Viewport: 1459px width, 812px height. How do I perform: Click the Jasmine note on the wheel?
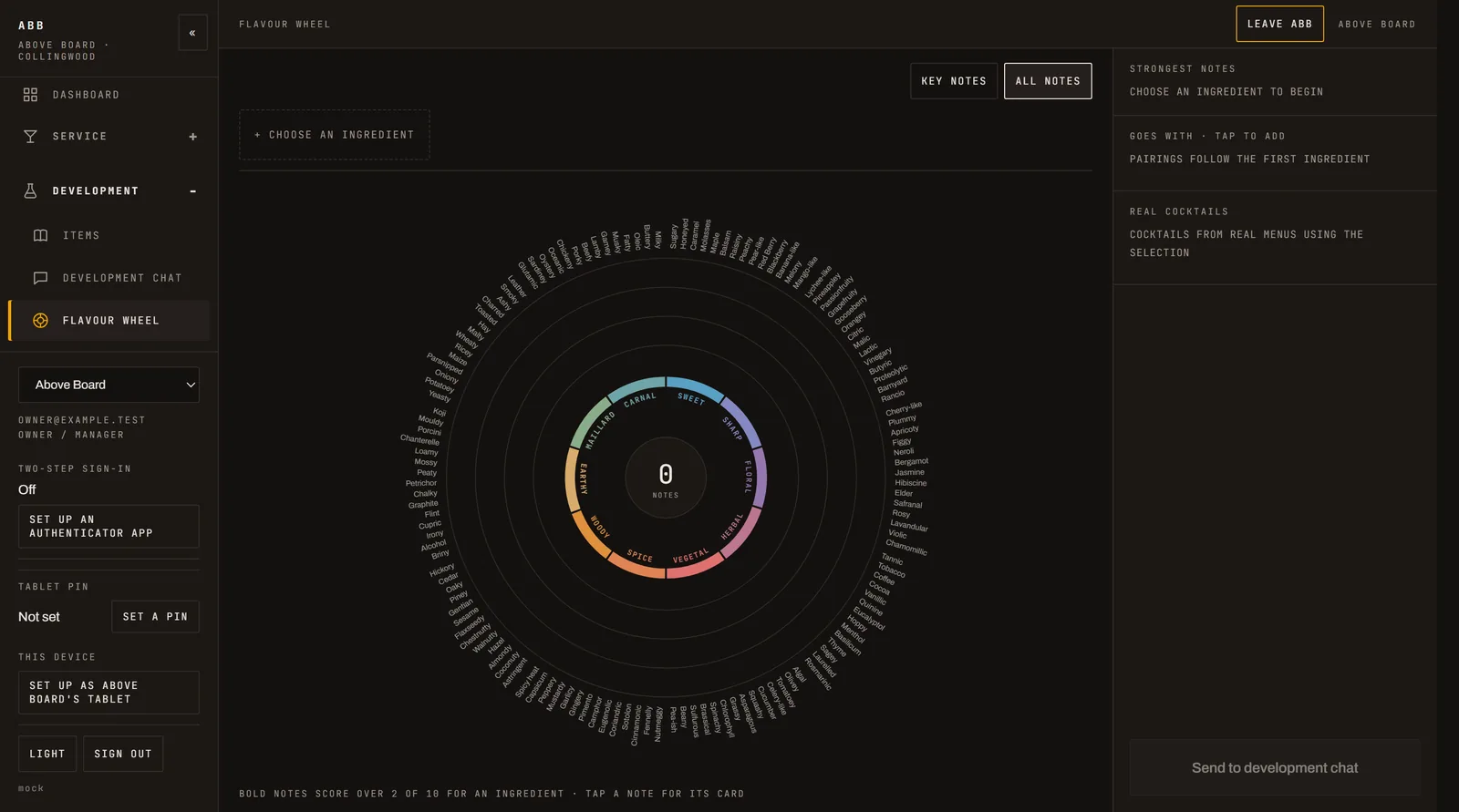pos(909,472)
